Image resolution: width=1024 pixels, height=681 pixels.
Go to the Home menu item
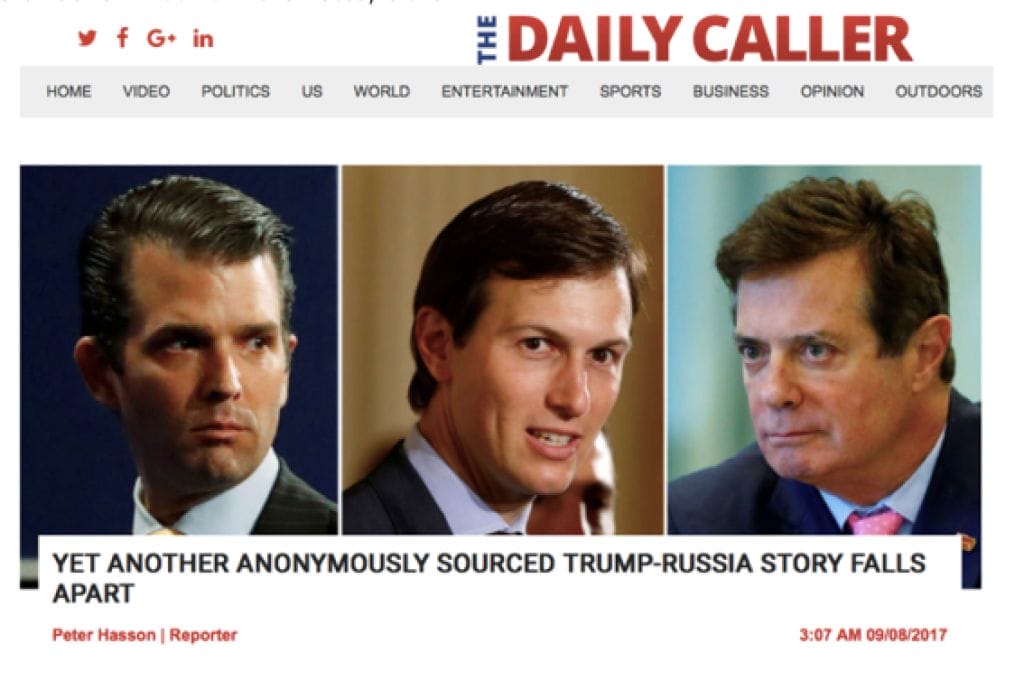tap(69, 91)
